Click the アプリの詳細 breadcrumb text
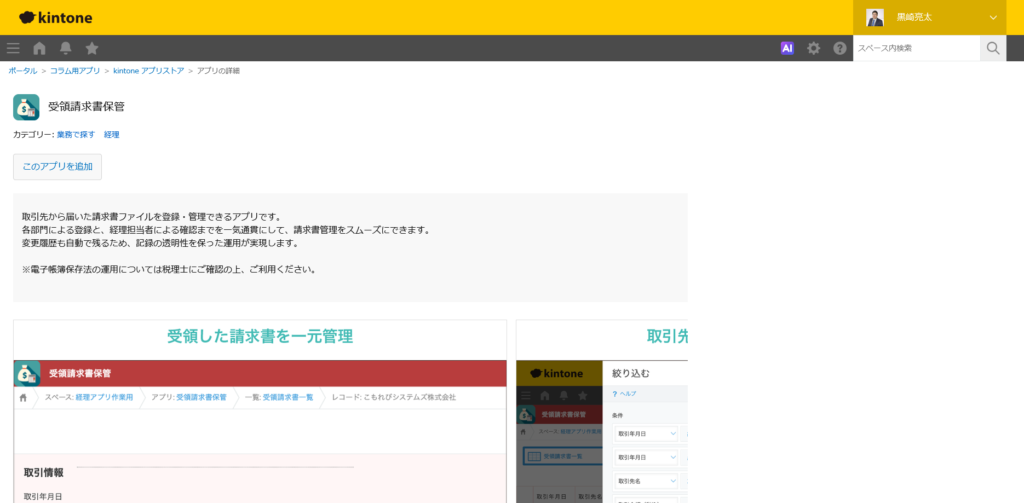 [218, 71]
